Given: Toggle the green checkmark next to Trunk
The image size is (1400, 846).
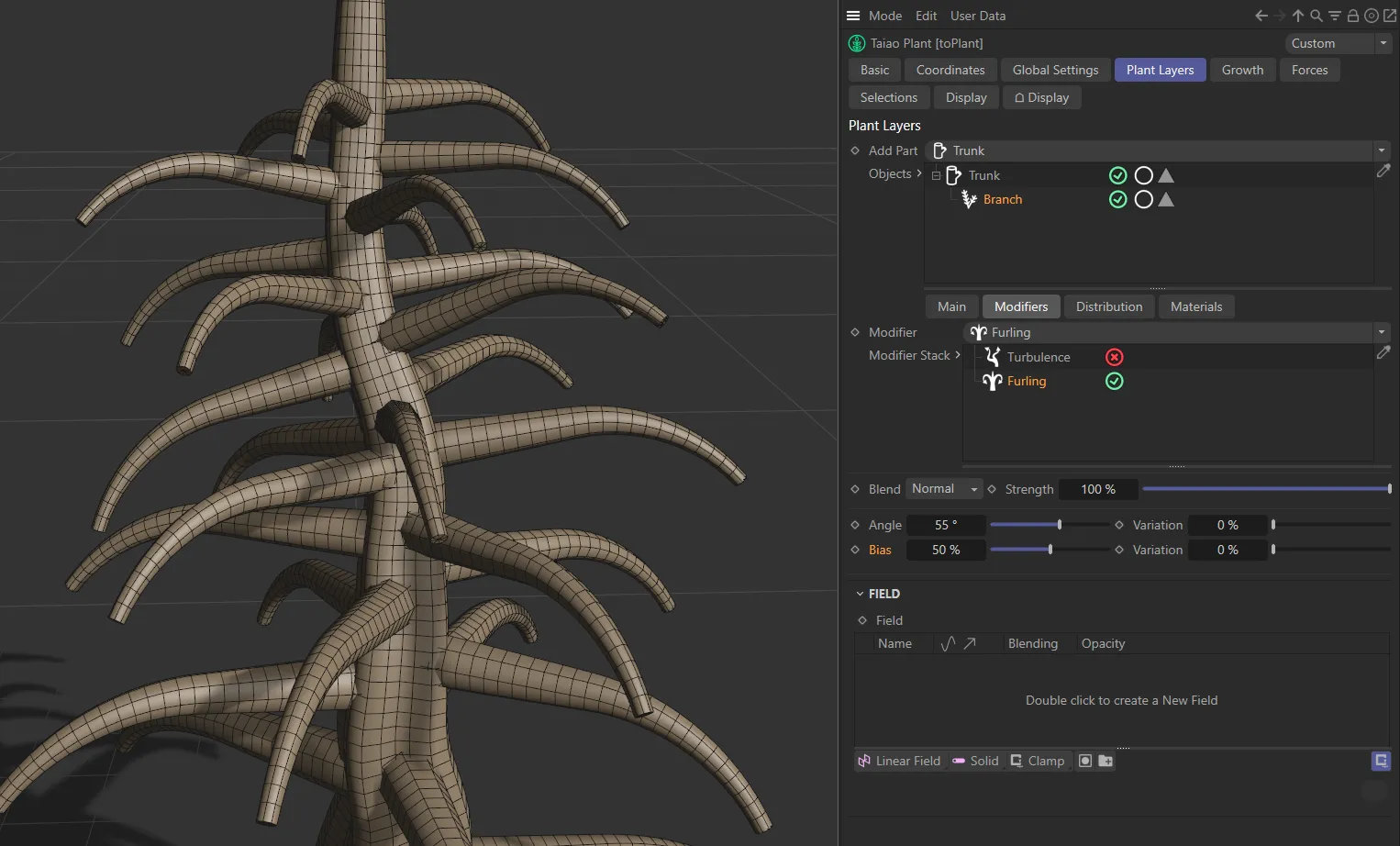Looking at the screenshot, I should pos(1117,174).
